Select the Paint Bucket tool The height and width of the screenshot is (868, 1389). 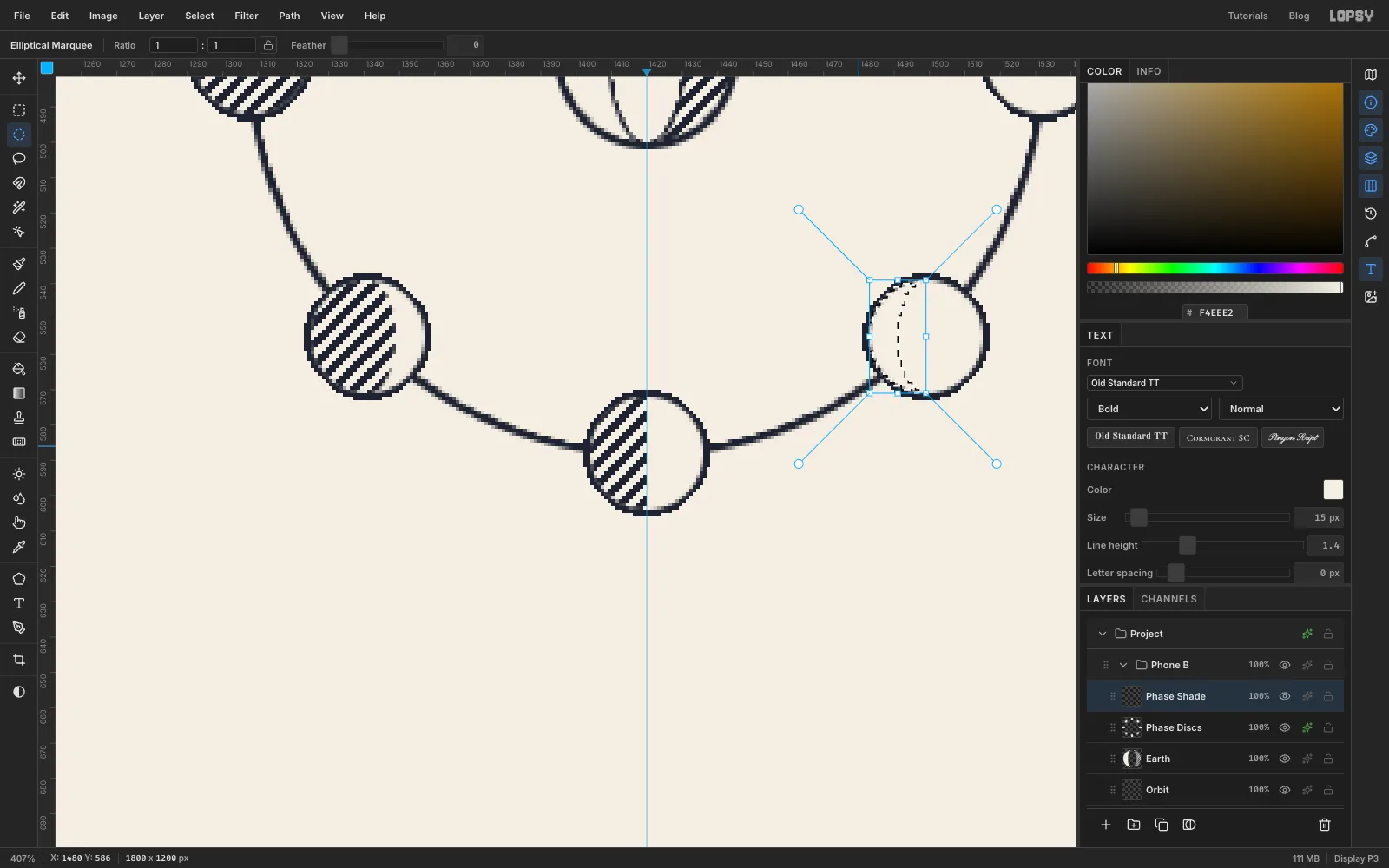tap(19, 369)
